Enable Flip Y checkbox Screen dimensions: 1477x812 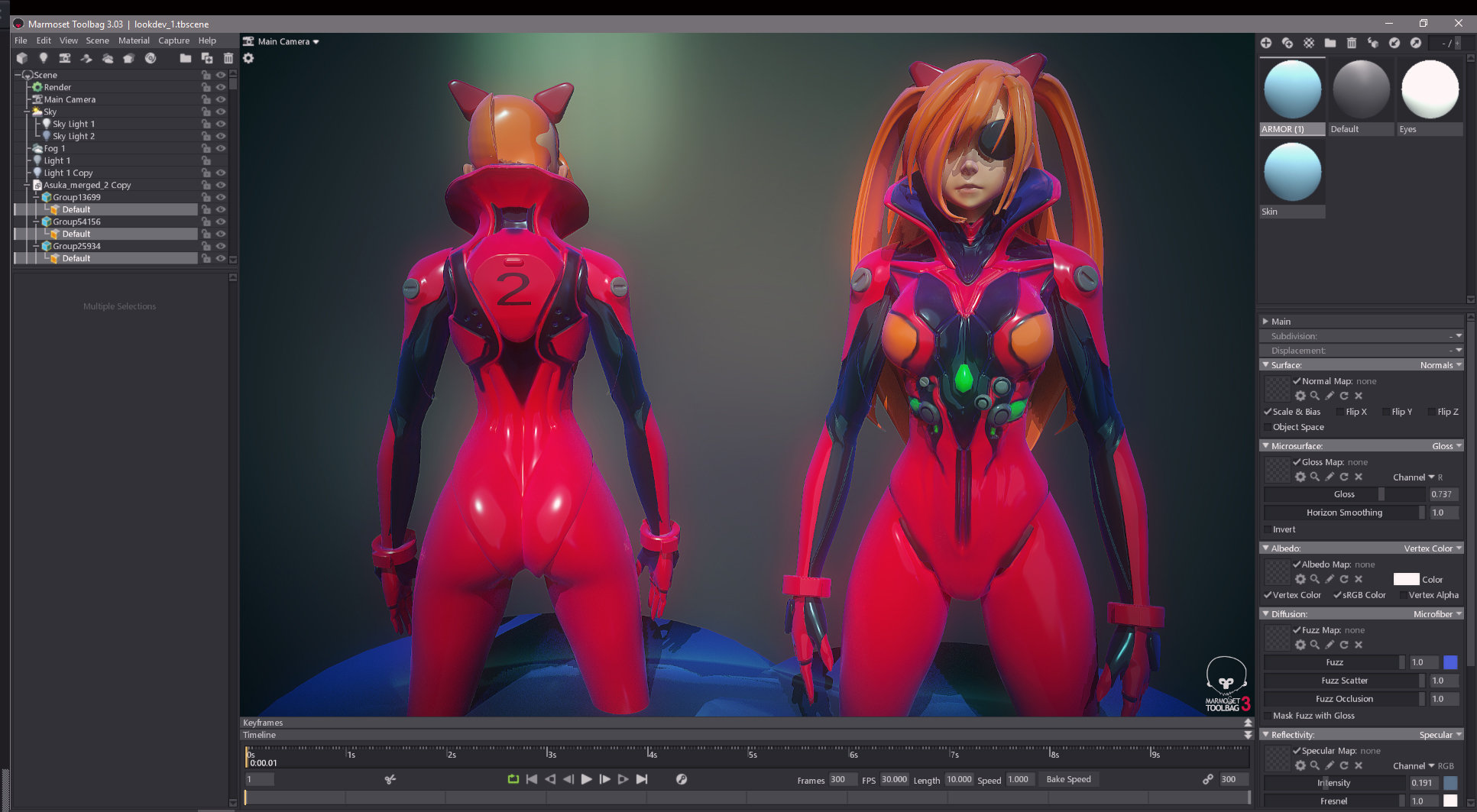tap(1385, 412)
